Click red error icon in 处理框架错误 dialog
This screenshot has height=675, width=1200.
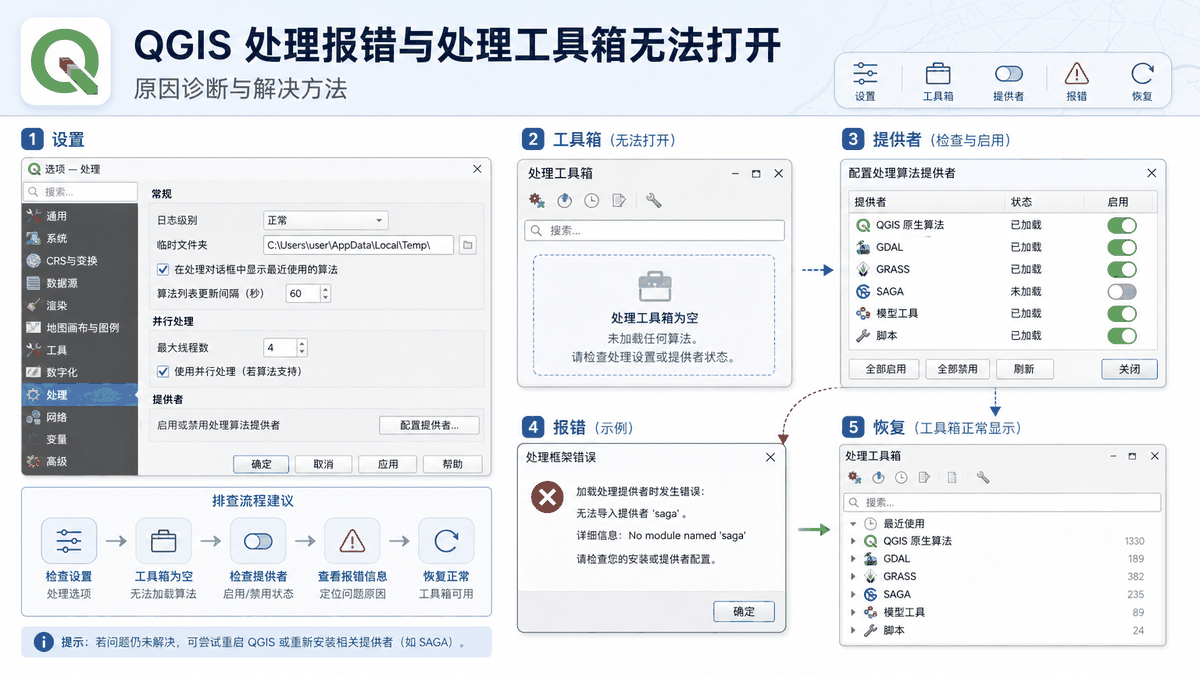(547, 497)
